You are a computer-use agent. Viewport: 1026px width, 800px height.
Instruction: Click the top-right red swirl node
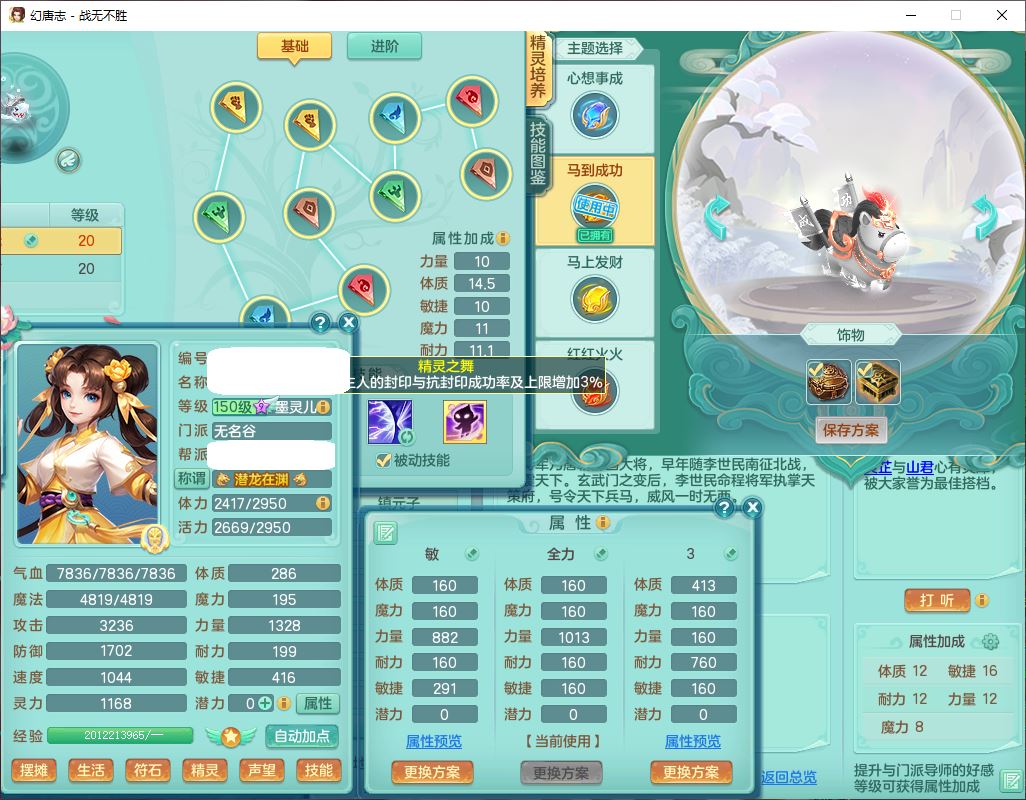tap(472, 101)
